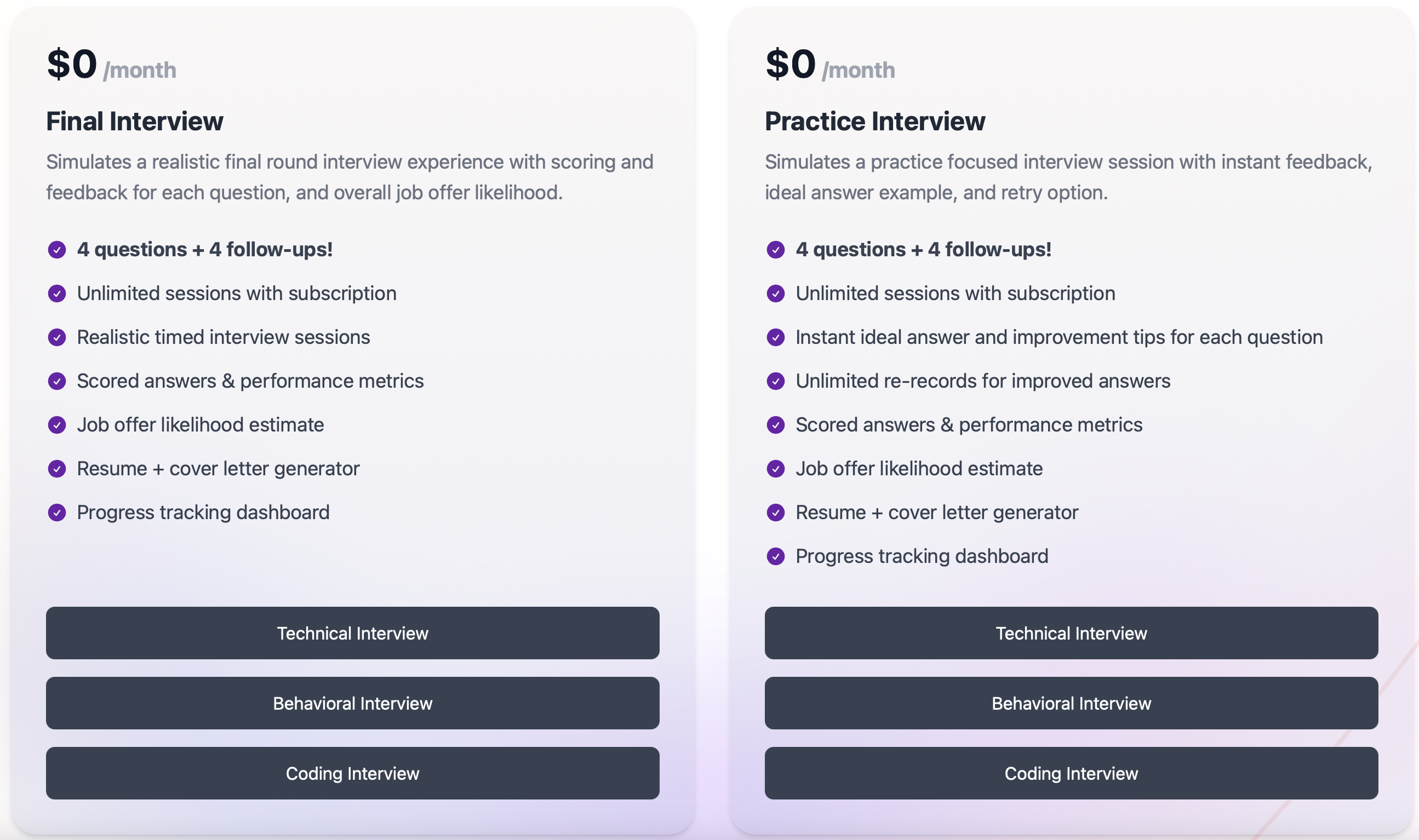Click the $0 price on Practice Interview card
The width and height of the screenshot is (1419, 840).
coord(791,64)
